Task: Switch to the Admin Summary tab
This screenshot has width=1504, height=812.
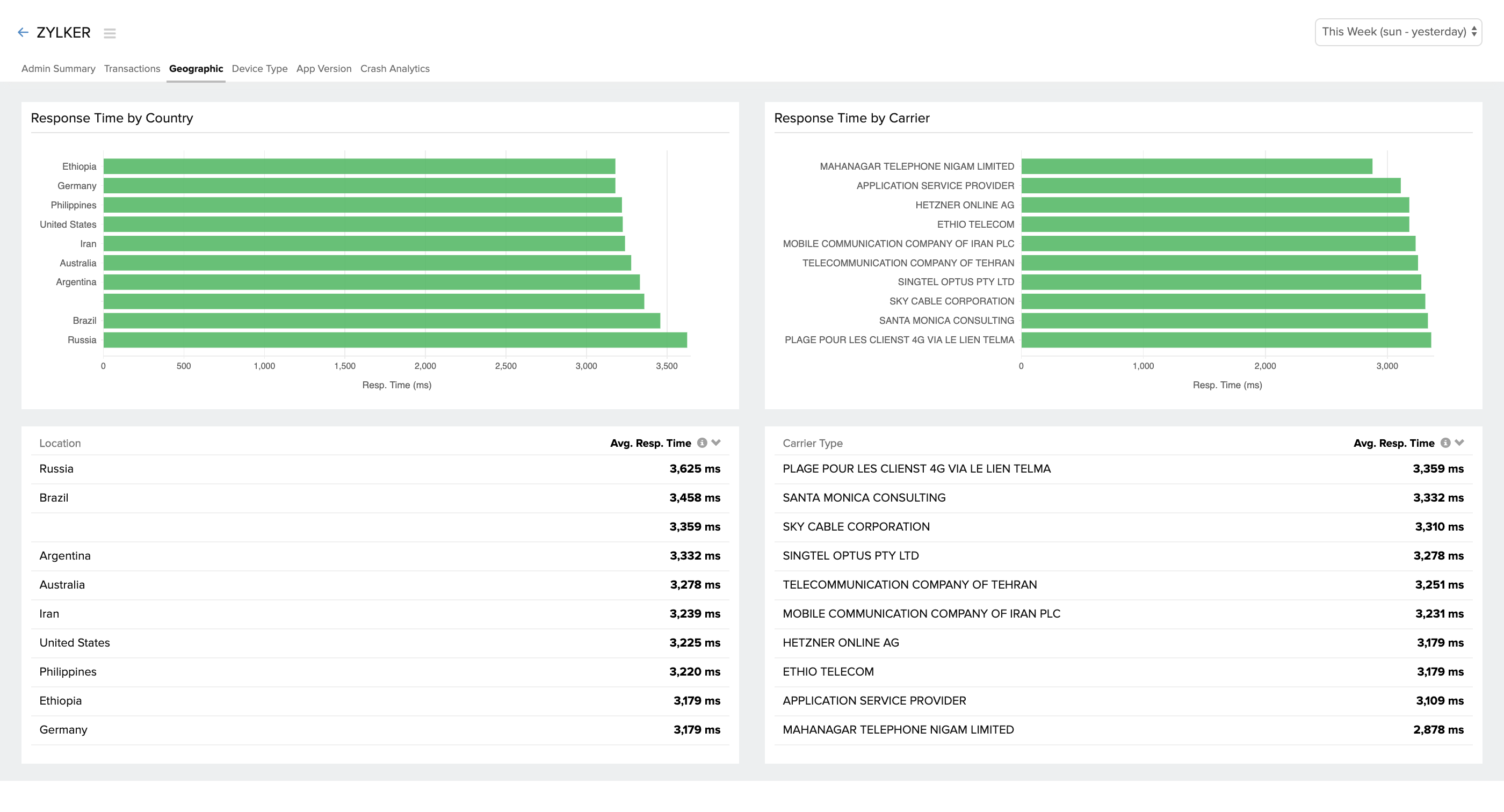Action: tap(58, 68)
